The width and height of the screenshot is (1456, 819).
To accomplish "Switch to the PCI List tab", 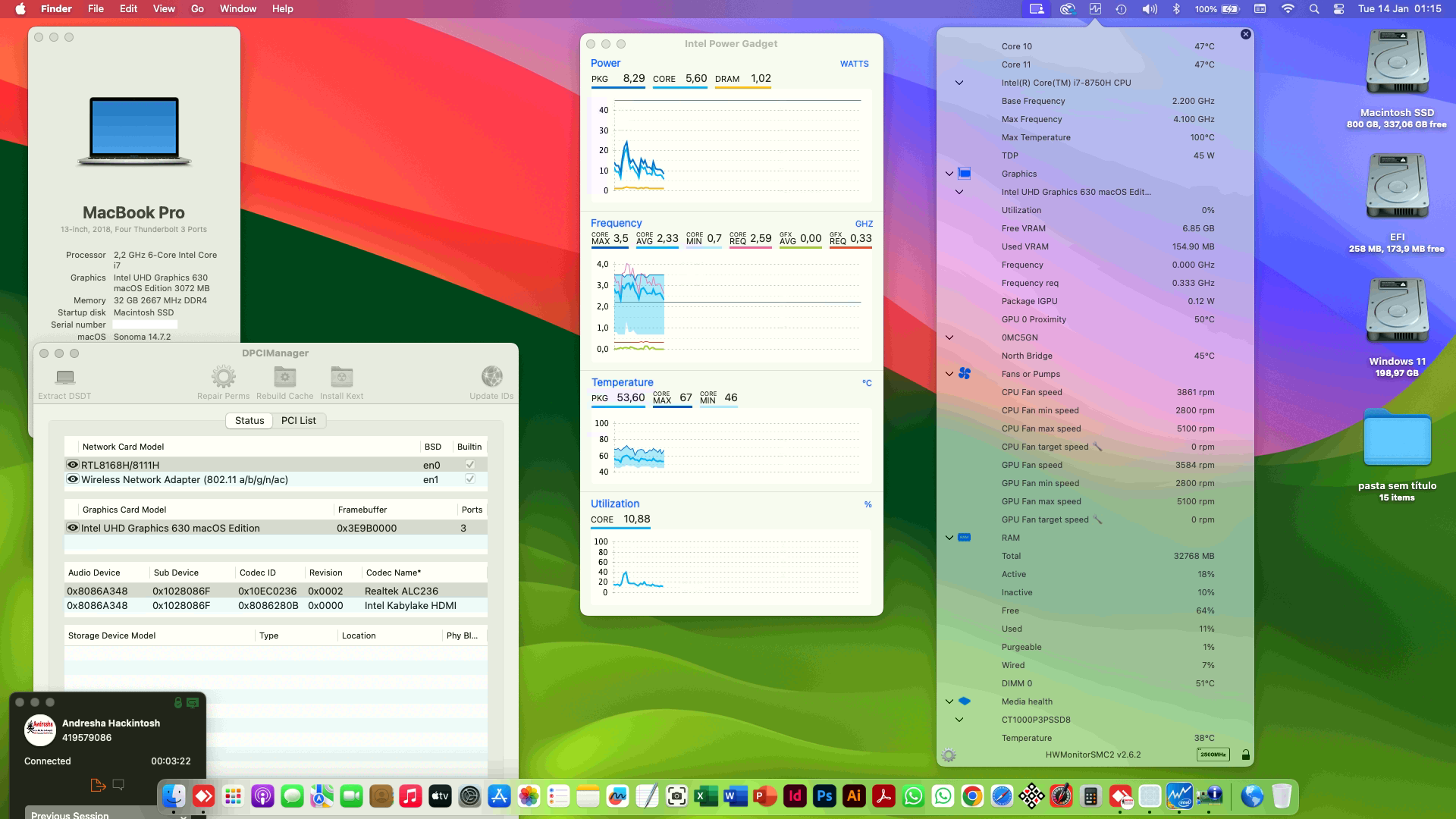I will click(x=300, y=420).
